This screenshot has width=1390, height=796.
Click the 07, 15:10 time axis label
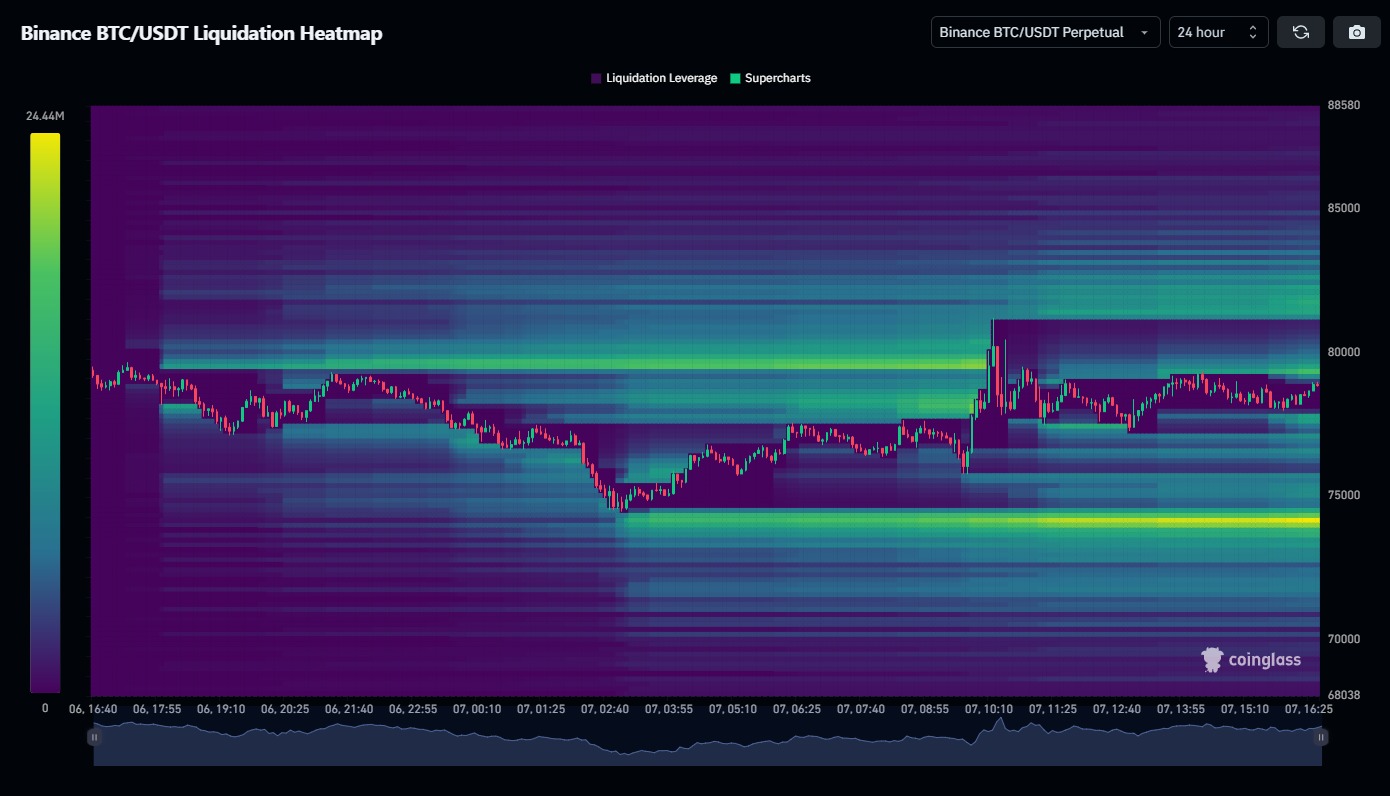coord(1245,709)
